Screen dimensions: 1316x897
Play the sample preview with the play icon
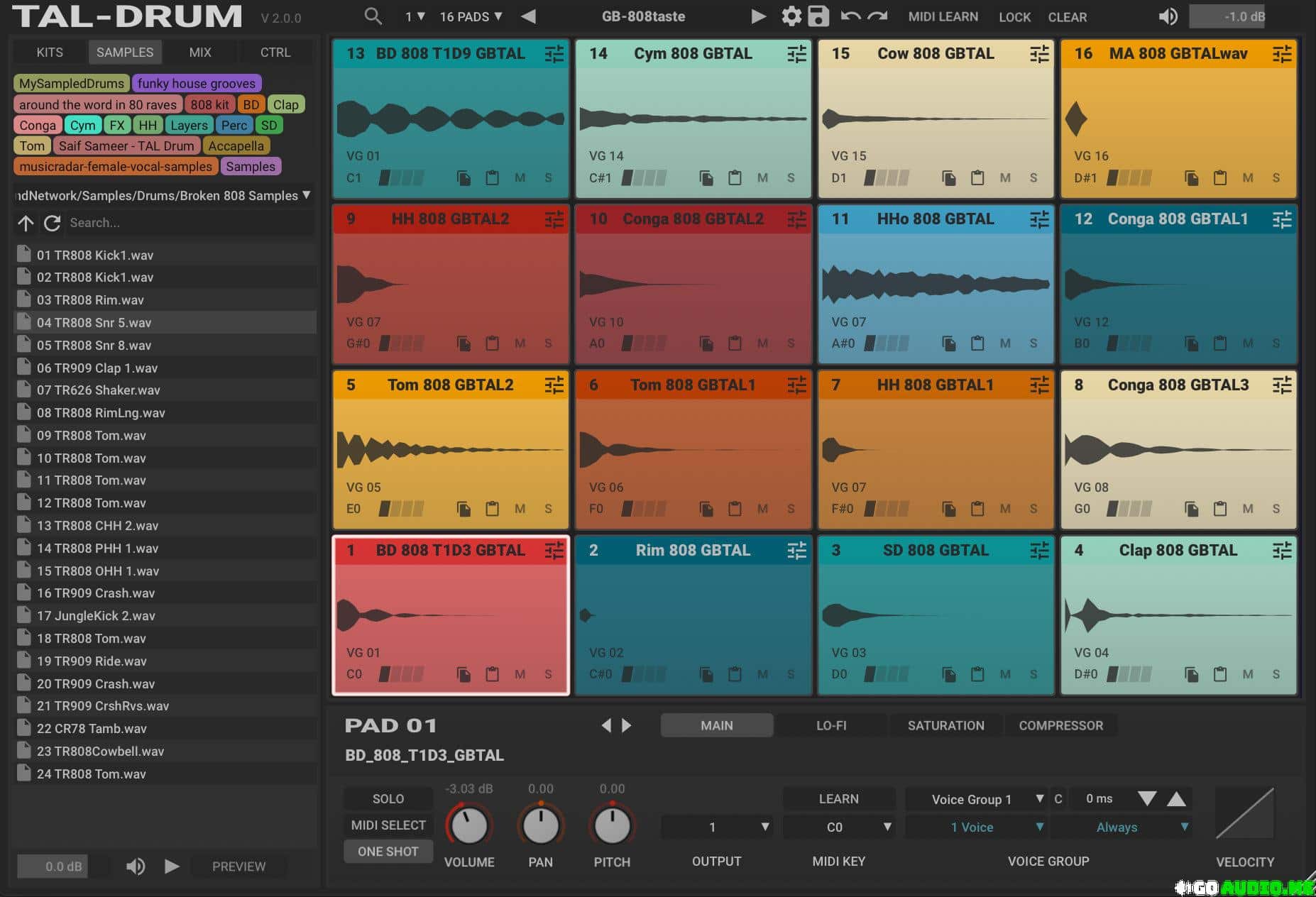(x=171, y=866)
